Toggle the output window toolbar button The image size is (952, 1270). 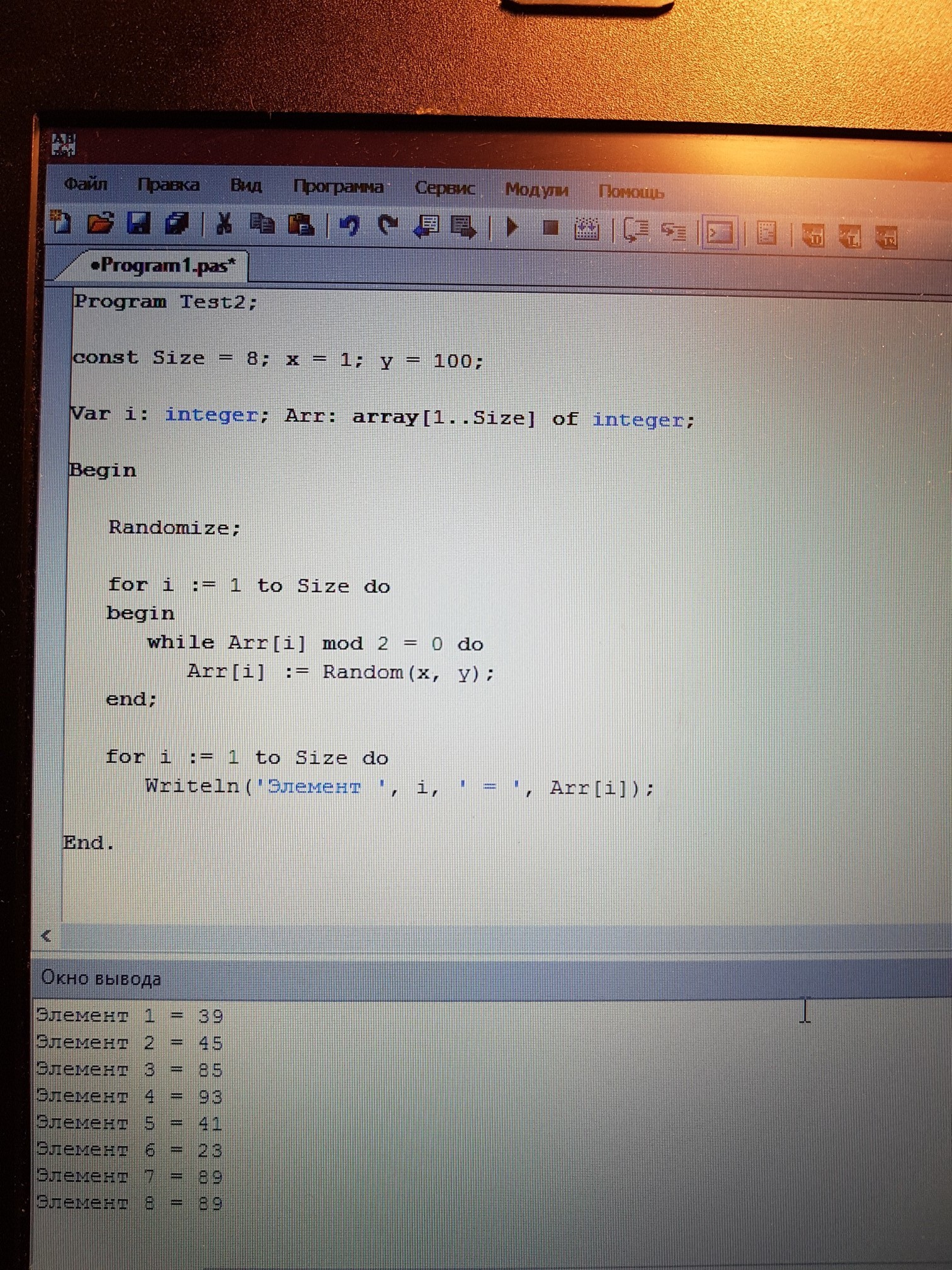click(x=720, y=233)
